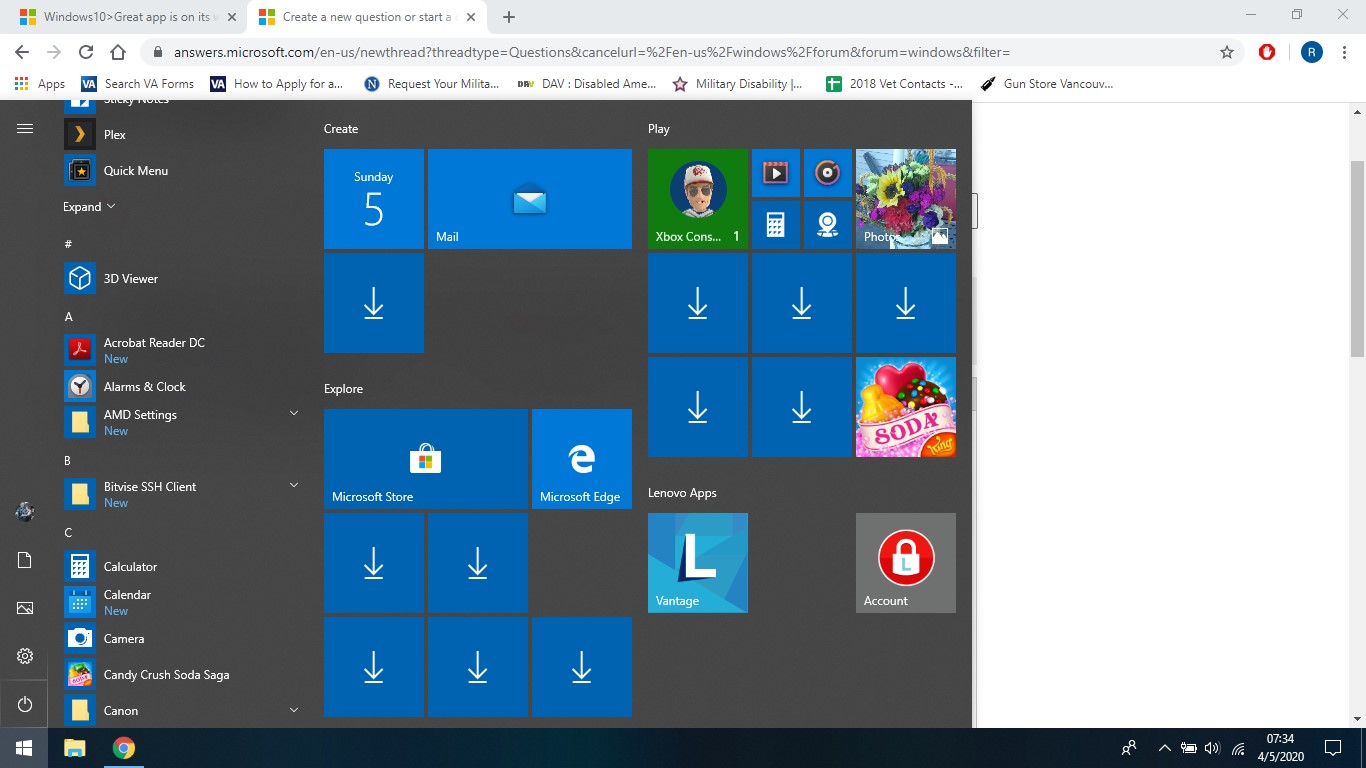Click the Windows Start button
This screenshot has width=1366, height=768.
pyautogui.click(x=24, y=748)
